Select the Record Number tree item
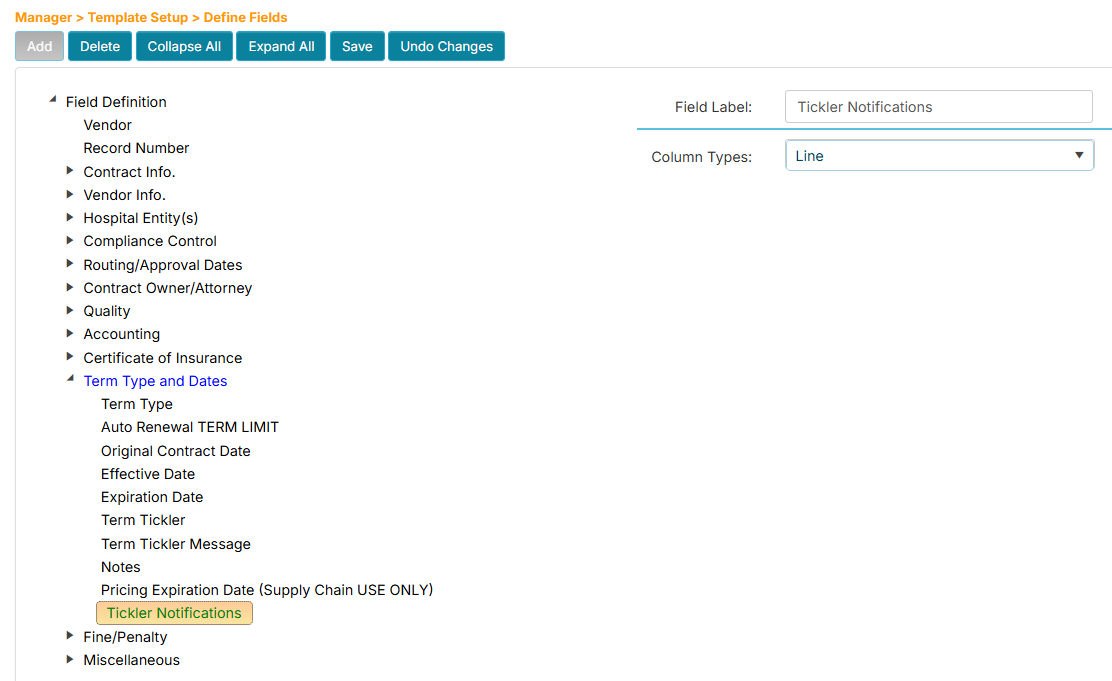Screen dimensions: 1112x681 [136, 148]
